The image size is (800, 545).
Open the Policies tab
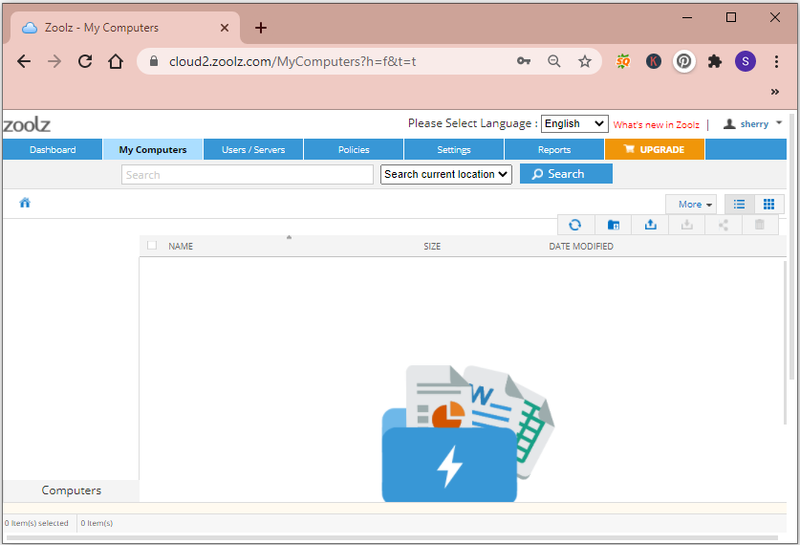coord(354,150)
